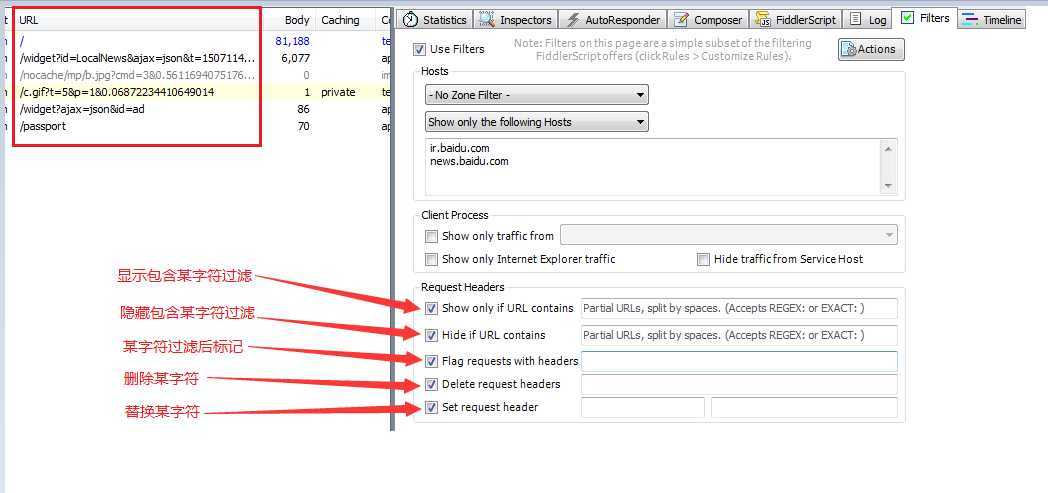Toggle Show only if URL contains checkbox
The image size is (1048, 493).
click(431, 309)
